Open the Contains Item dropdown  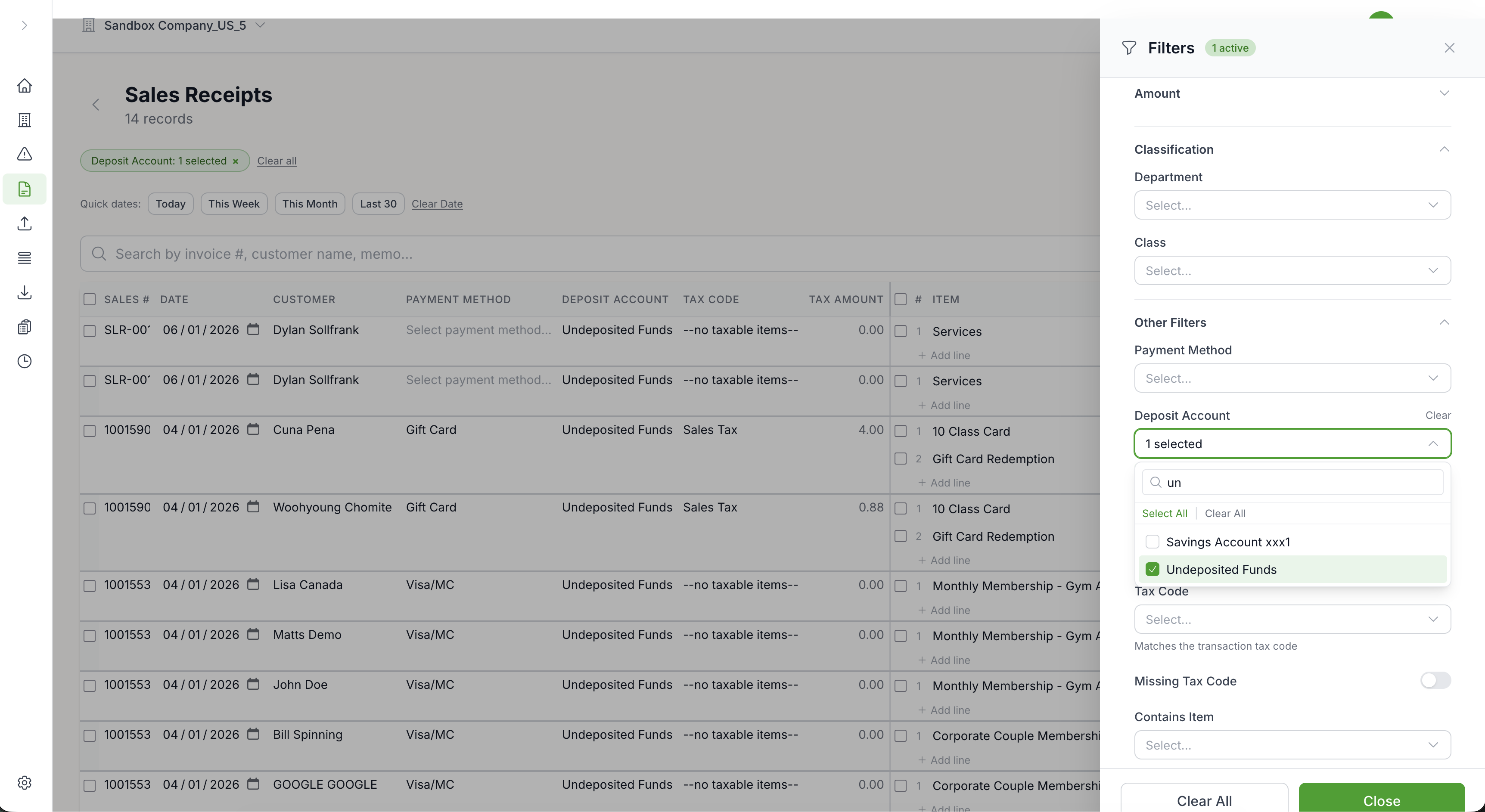(x=1292, y=745)
